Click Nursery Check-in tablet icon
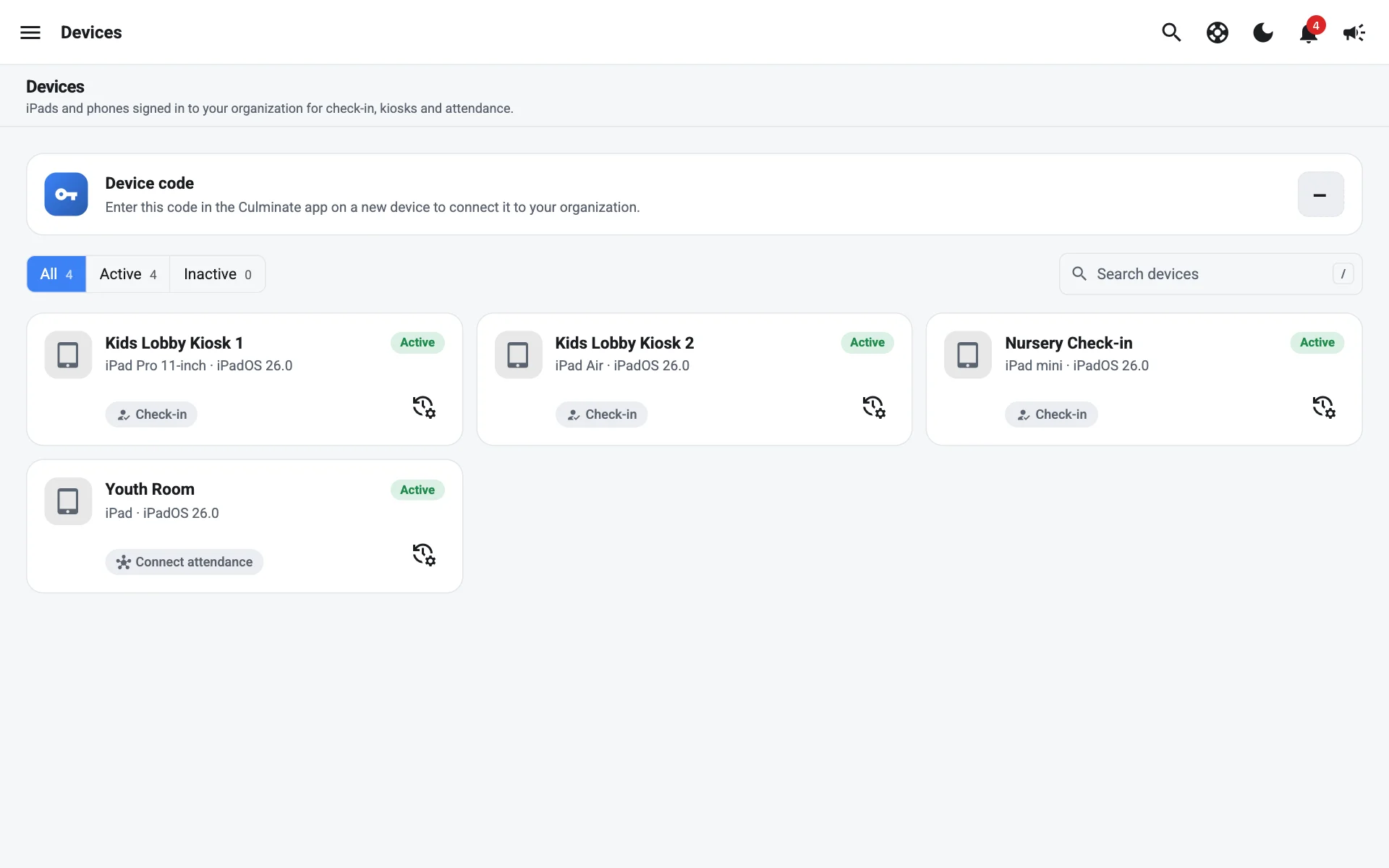1389x868 pixels. pos(968,354)
